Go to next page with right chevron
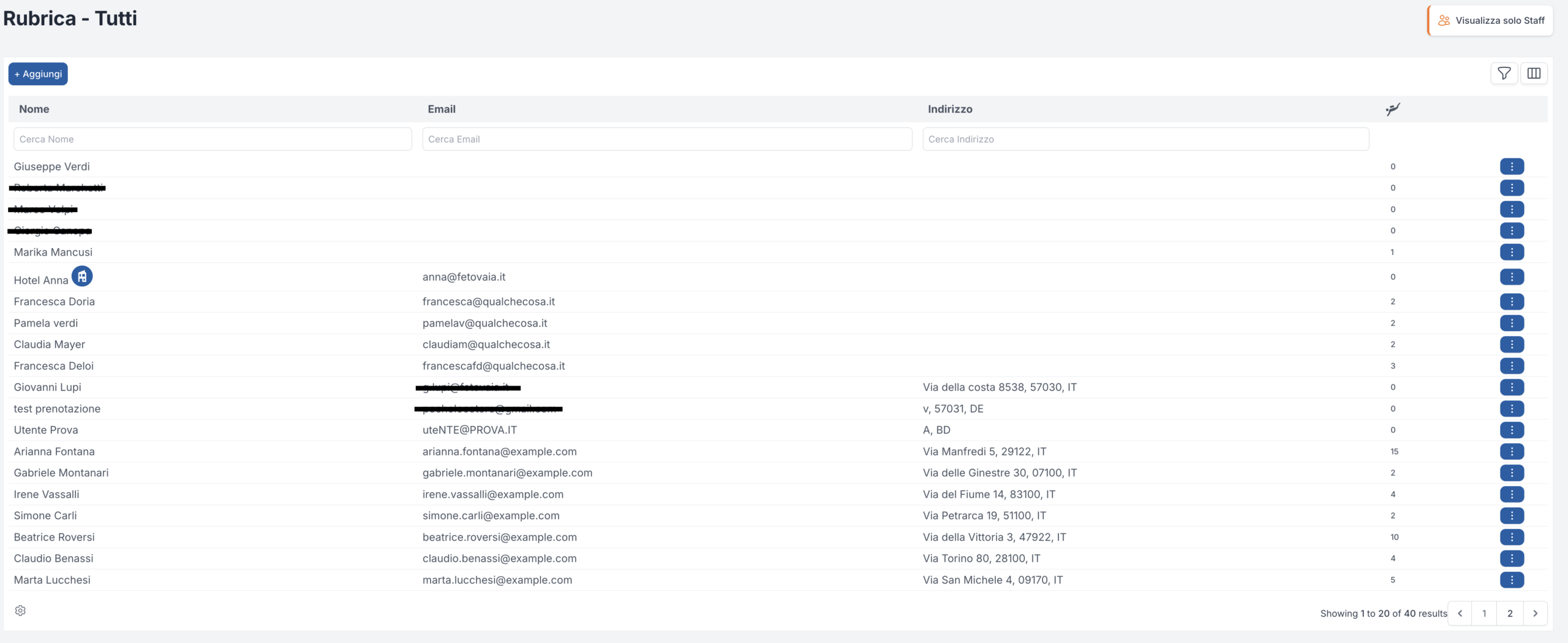 coord(1535,614)
